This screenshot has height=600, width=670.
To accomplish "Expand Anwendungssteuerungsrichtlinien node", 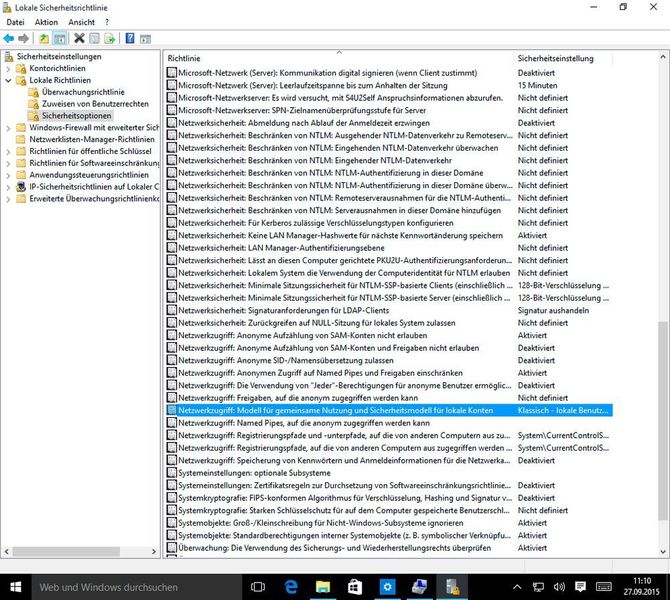I will coord(8,175).
